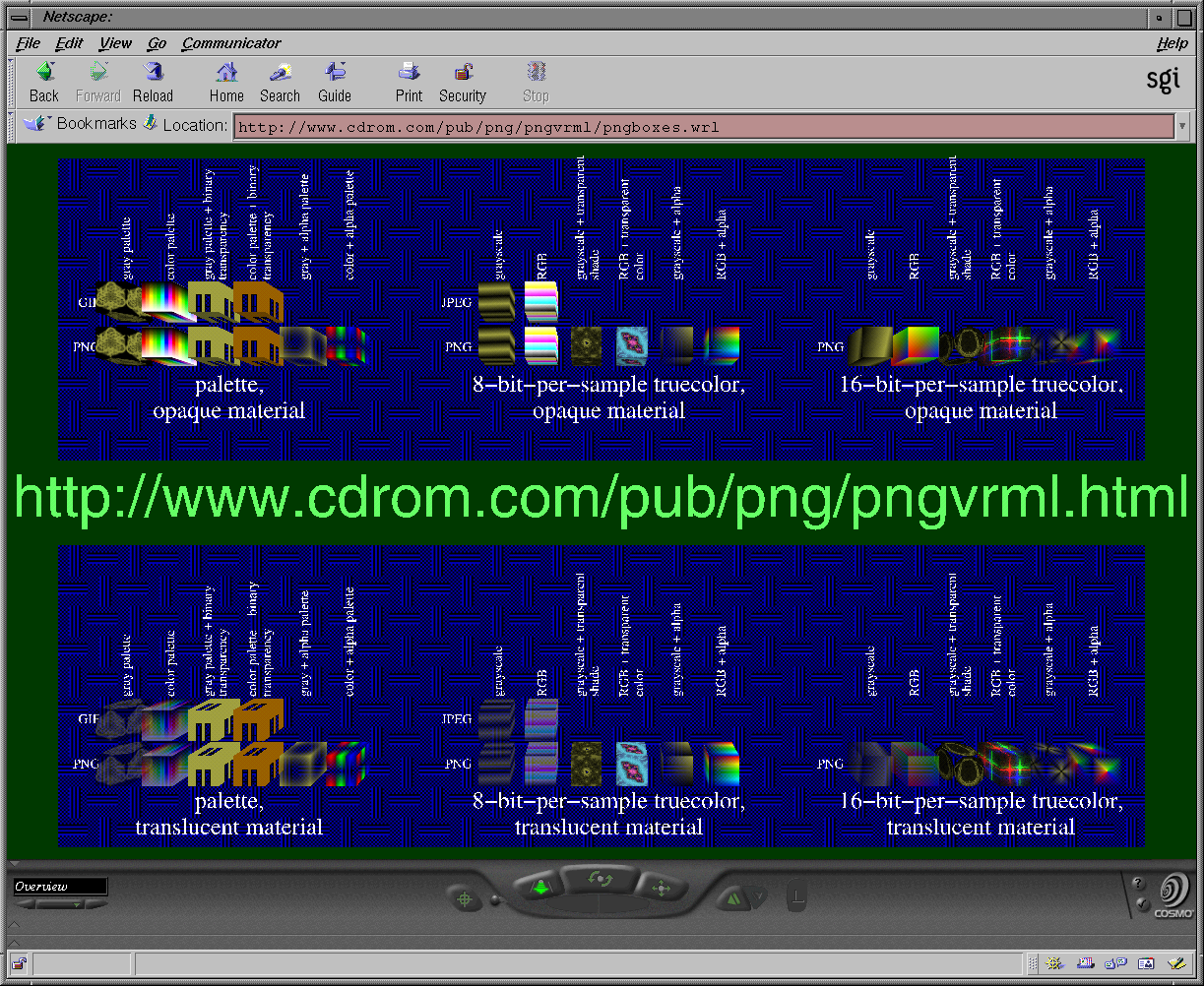The height and width of the screenshot is (986, 1204).
Task: Click the Cosmo undo move triangle button
Action: click(732, 896)
